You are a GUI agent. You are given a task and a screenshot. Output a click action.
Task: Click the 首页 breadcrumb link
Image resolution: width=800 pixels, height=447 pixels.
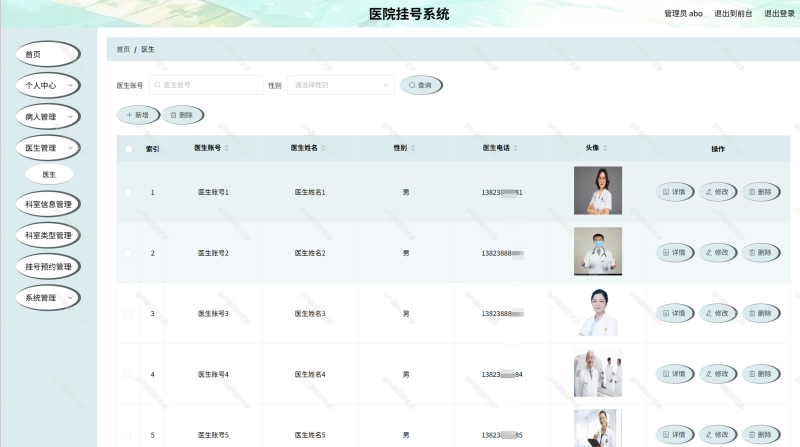pos(123,49)
